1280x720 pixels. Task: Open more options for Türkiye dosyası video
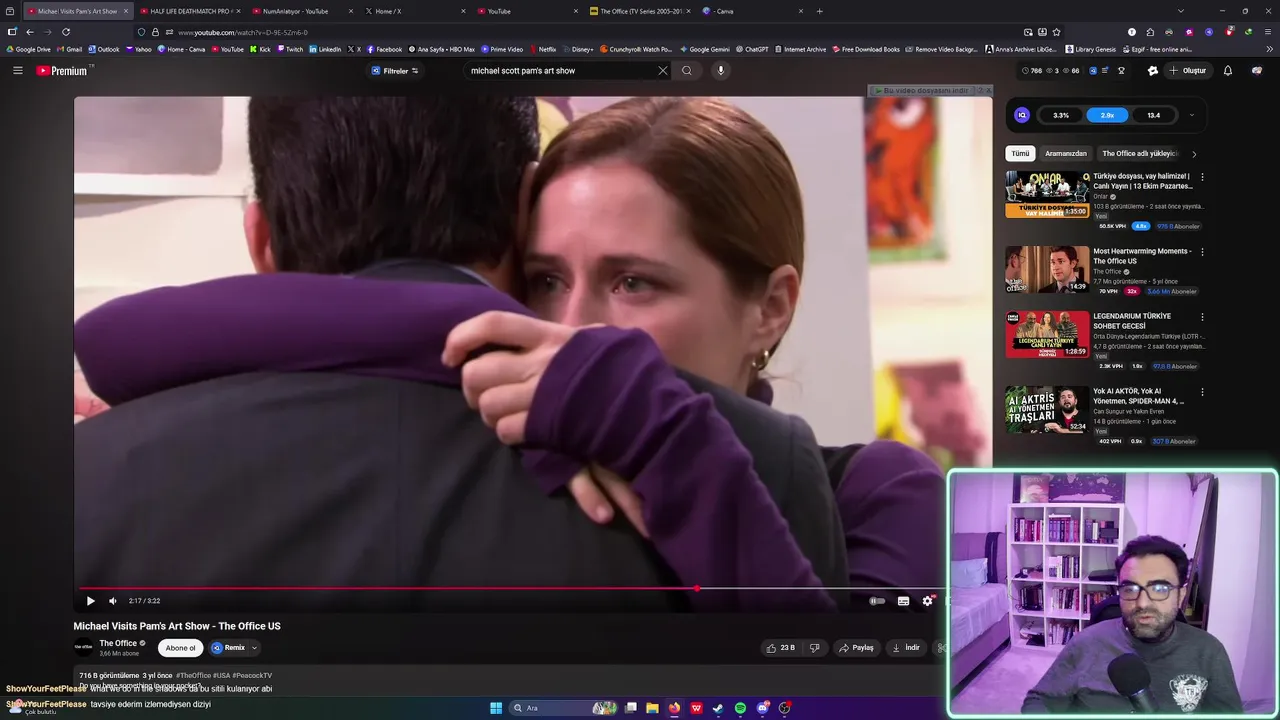point(1202,177)
